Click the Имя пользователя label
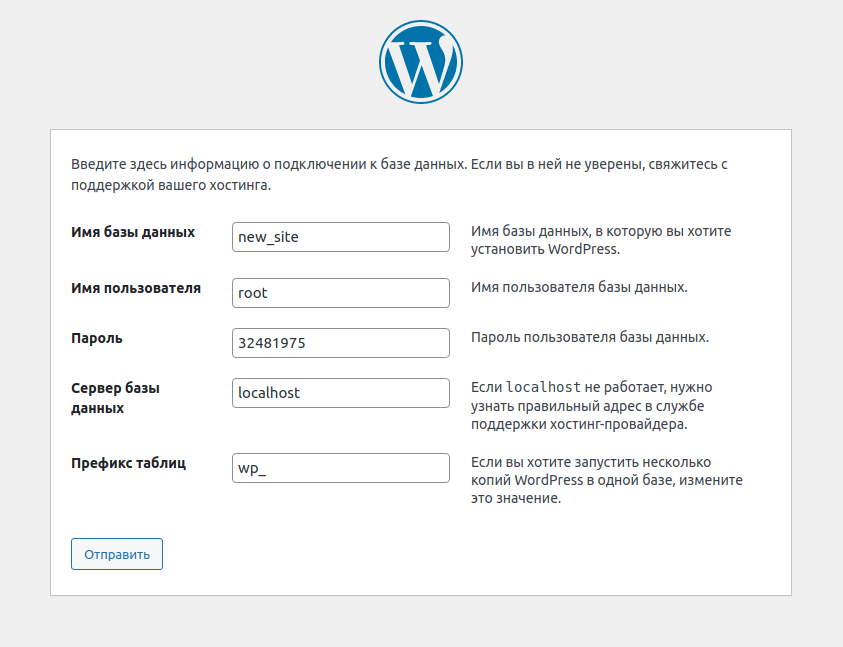 point(136,288)
